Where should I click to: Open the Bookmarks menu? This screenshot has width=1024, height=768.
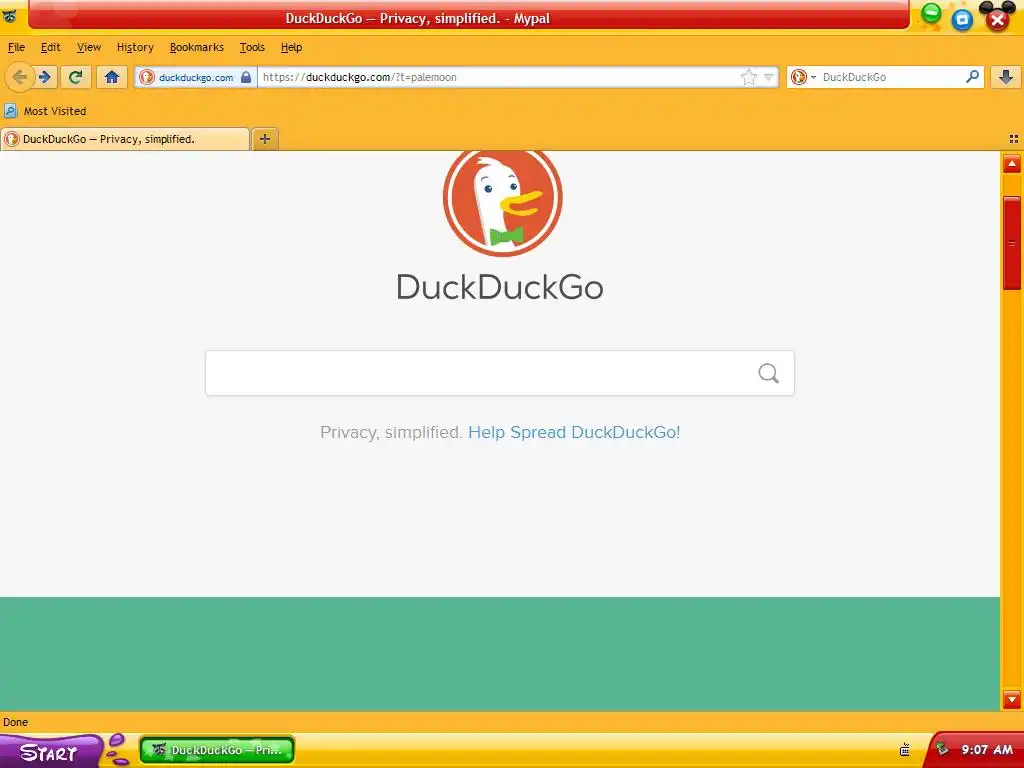[x=197, y=47]
